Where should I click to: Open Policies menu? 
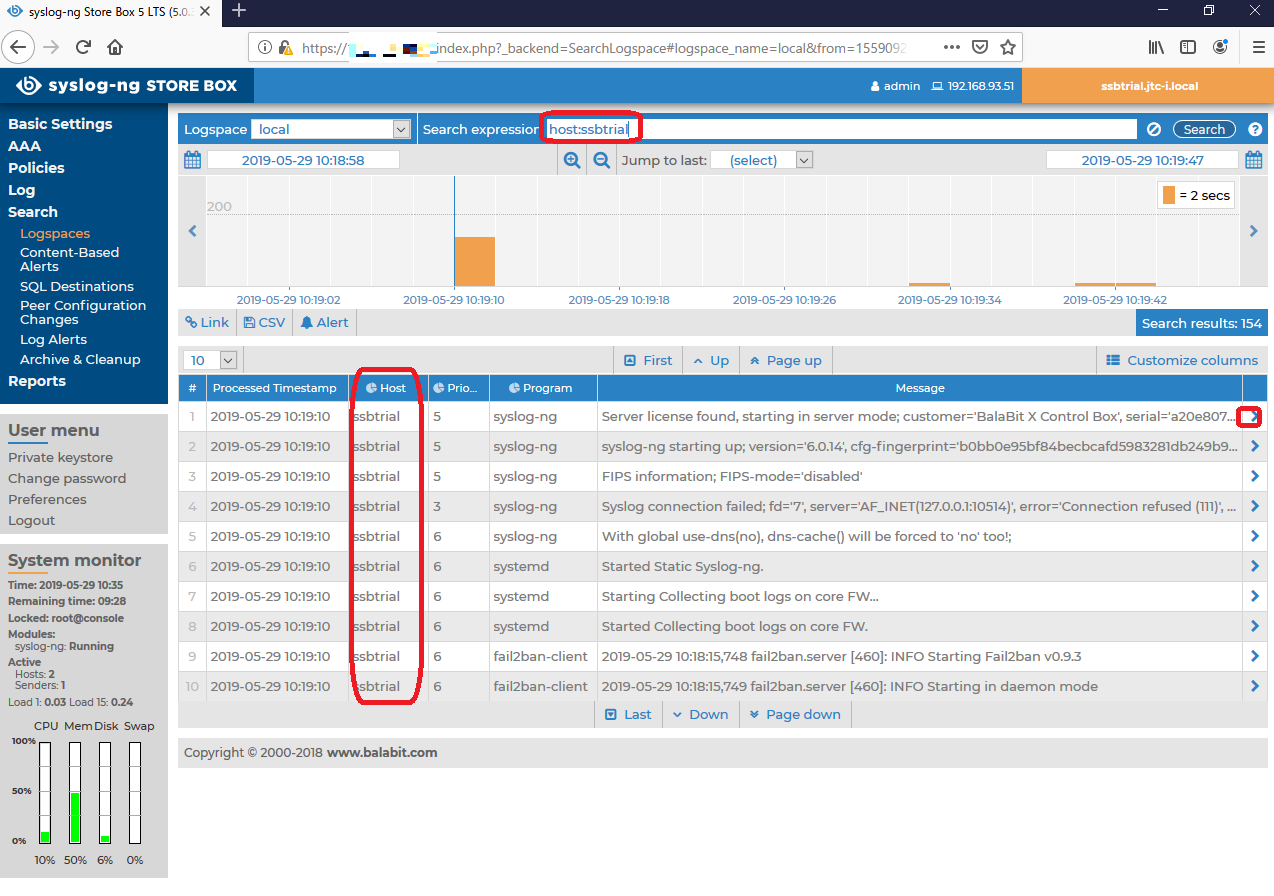pyautogui.click(x=36, y=168)
